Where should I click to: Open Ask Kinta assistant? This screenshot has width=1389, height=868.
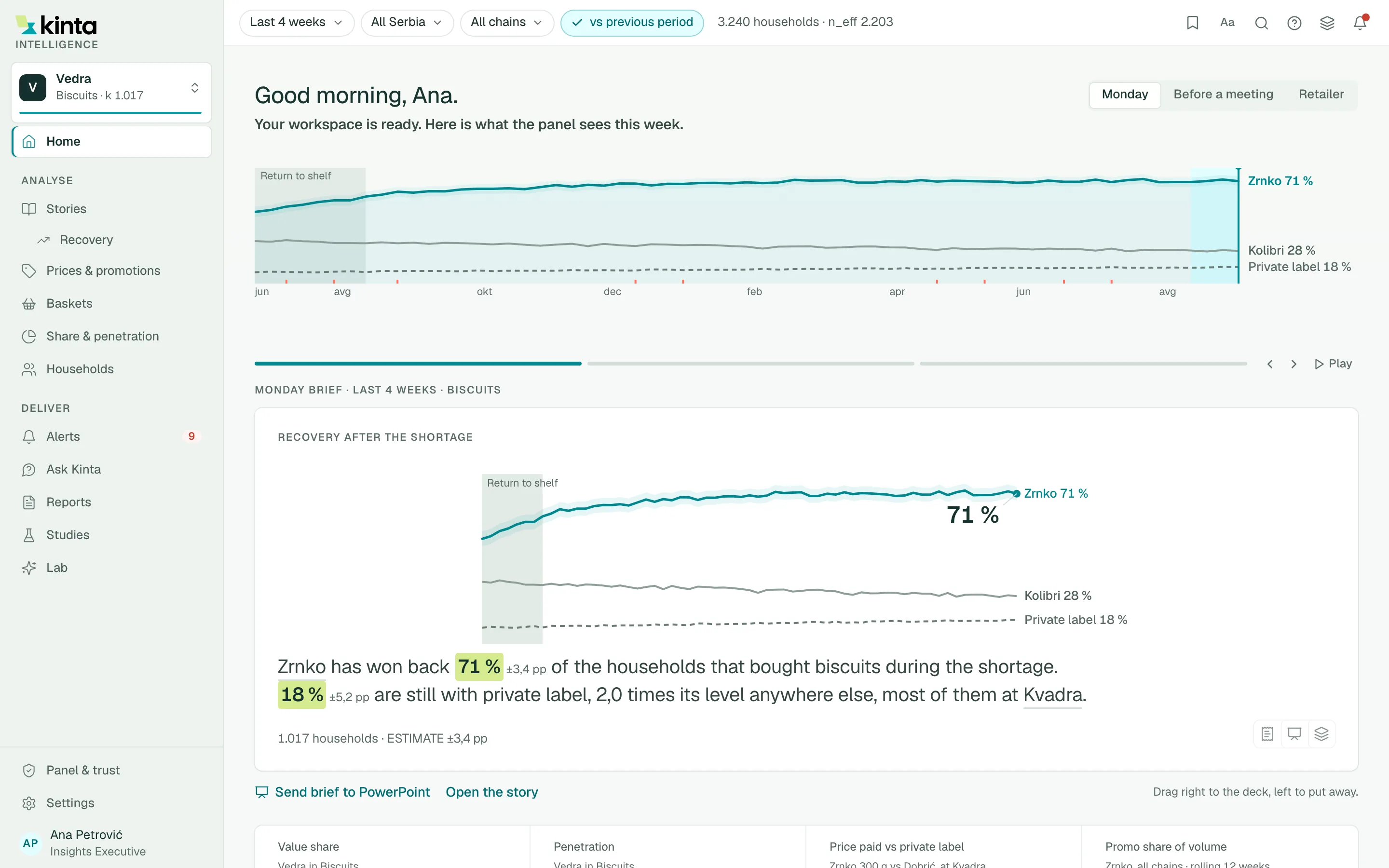coord(111,470)
